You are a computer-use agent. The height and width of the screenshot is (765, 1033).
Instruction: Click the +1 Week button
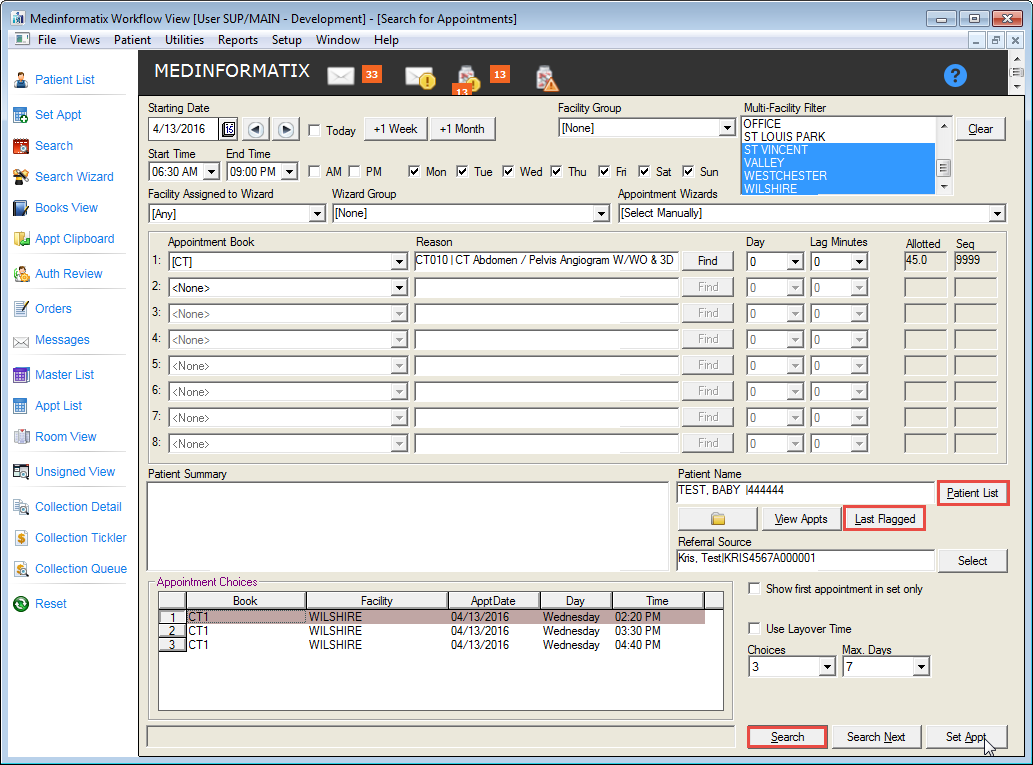pyautogui.click(x=395, y=129)
